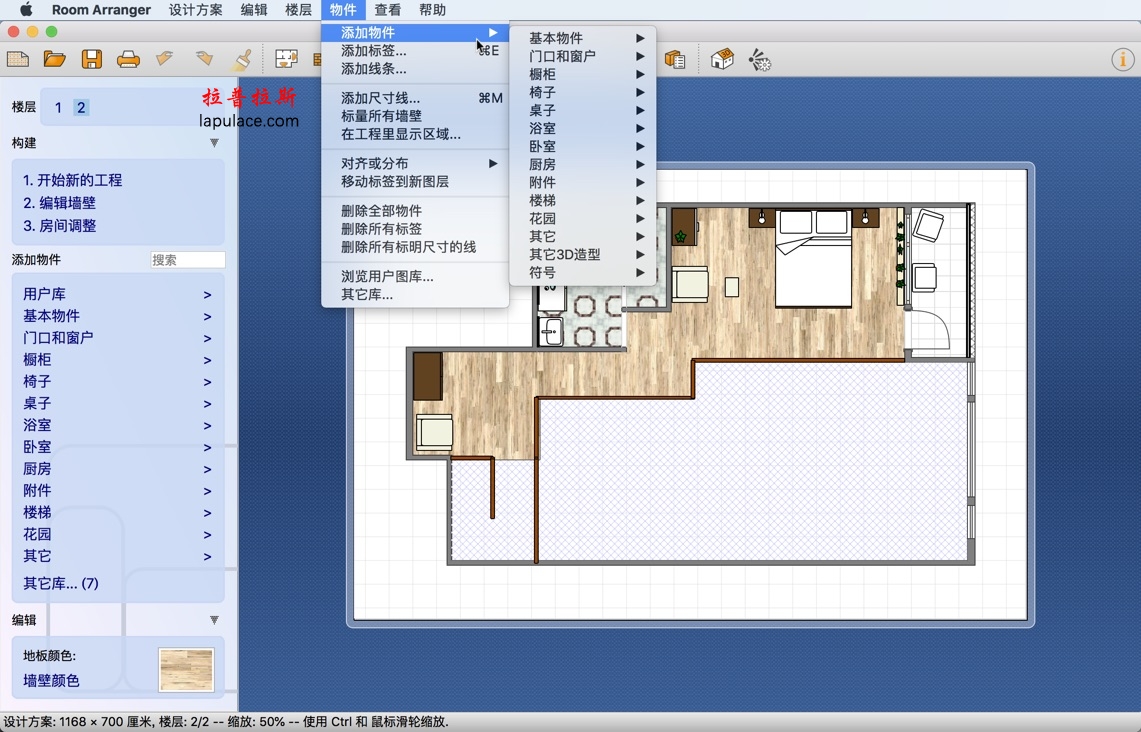Open 符号 submenu entry

pyautogui.click(x=583, y=273)
